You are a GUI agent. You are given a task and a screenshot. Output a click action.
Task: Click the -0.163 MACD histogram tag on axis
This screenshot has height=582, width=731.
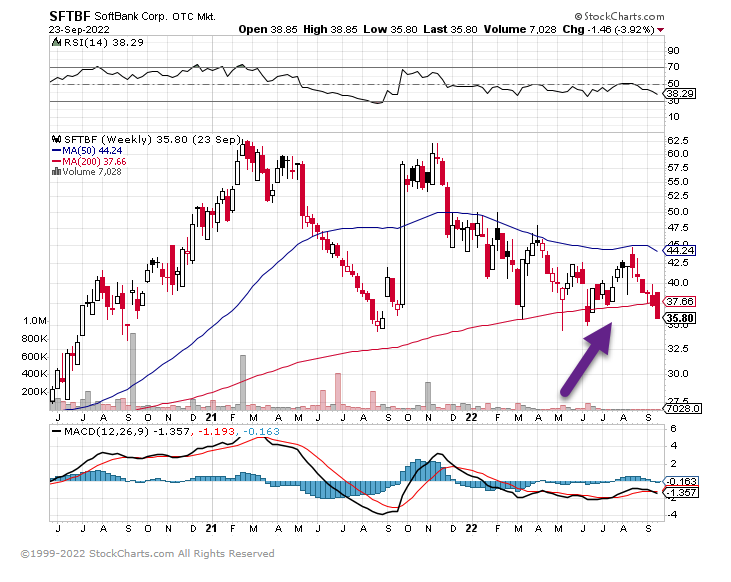682,481
